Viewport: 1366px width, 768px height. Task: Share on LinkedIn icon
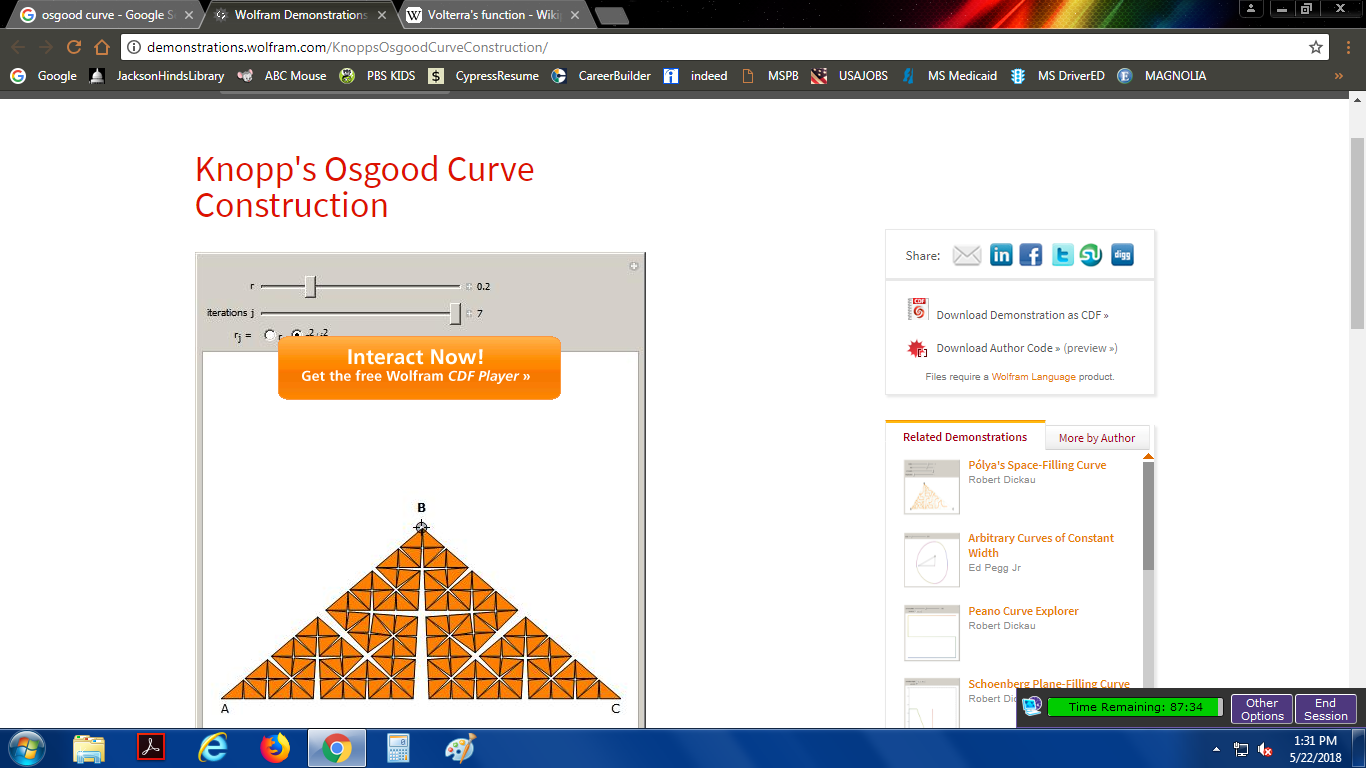(1001, 255)
